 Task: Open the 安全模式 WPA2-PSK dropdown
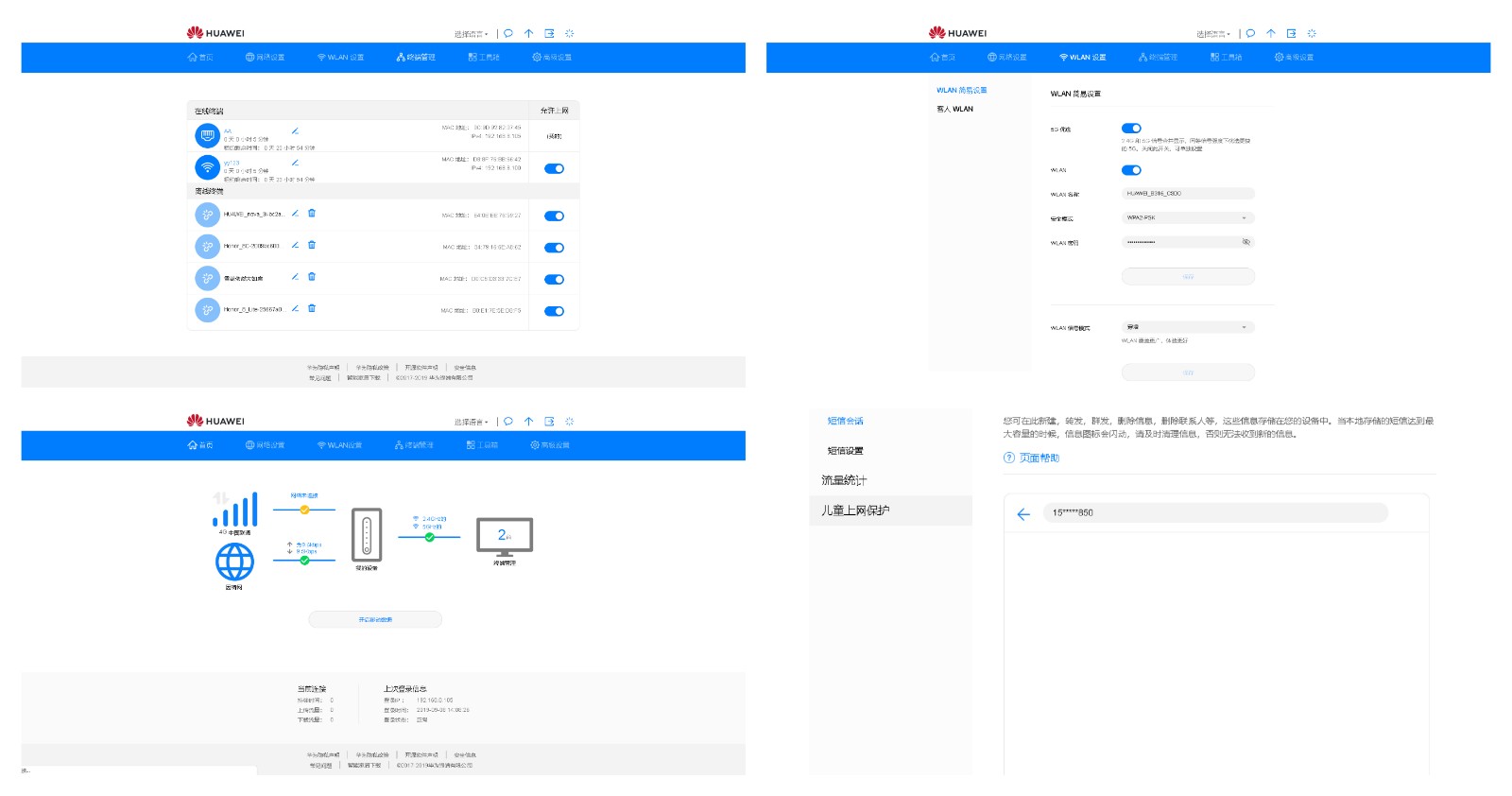(x=1187, y=218)
